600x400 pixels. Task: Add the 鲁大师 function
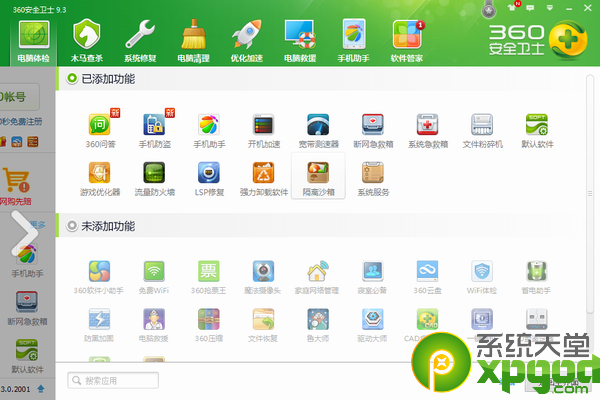coord(318,325)
